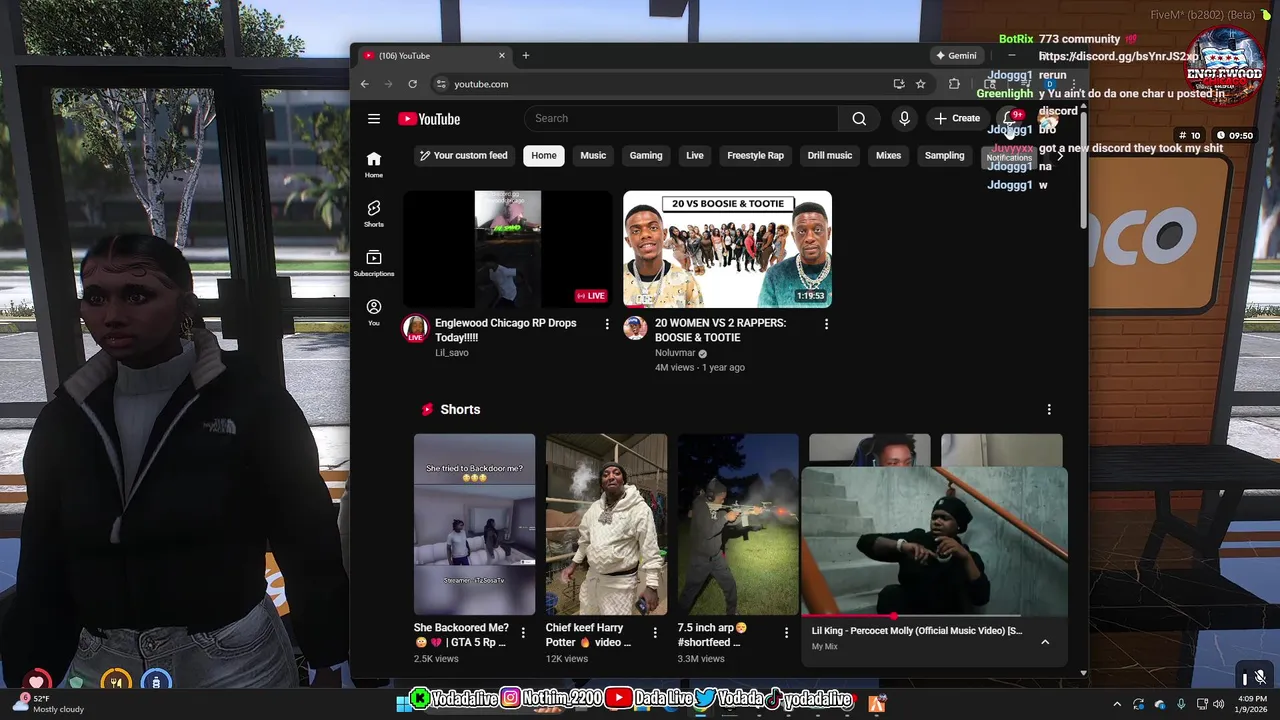Viewport: 1280px width, 720px height.
Task: Open options for 7.5 inch arp short
Action: click(786, 633)
